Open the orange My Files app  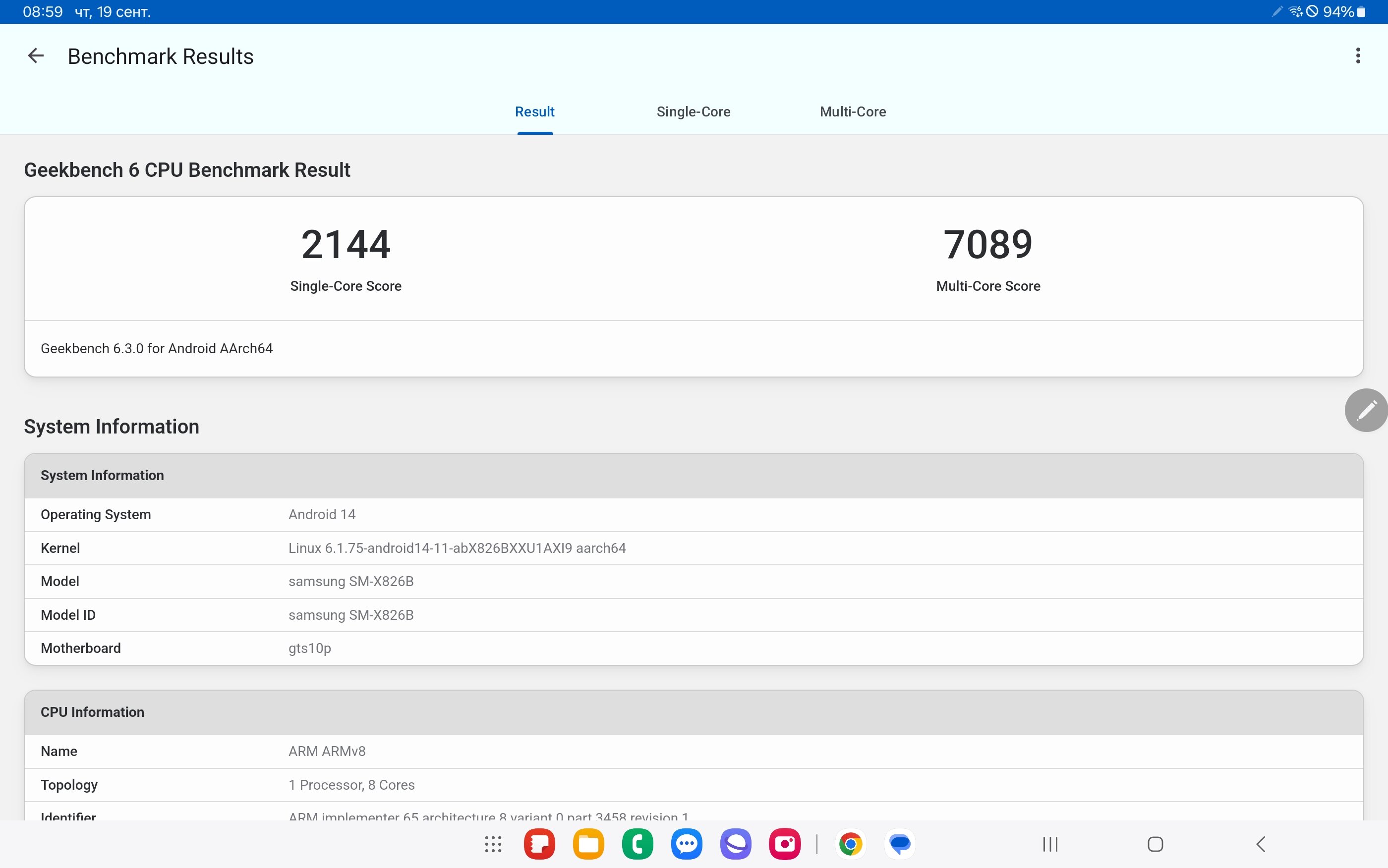pos(588,844)
